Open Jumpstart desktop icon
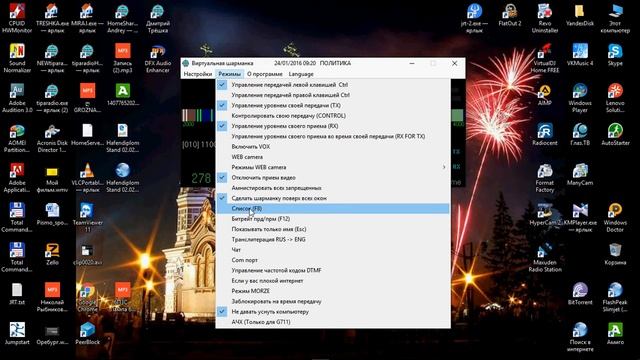The height and width of the screenshot is (360, 640). point(17,333)
